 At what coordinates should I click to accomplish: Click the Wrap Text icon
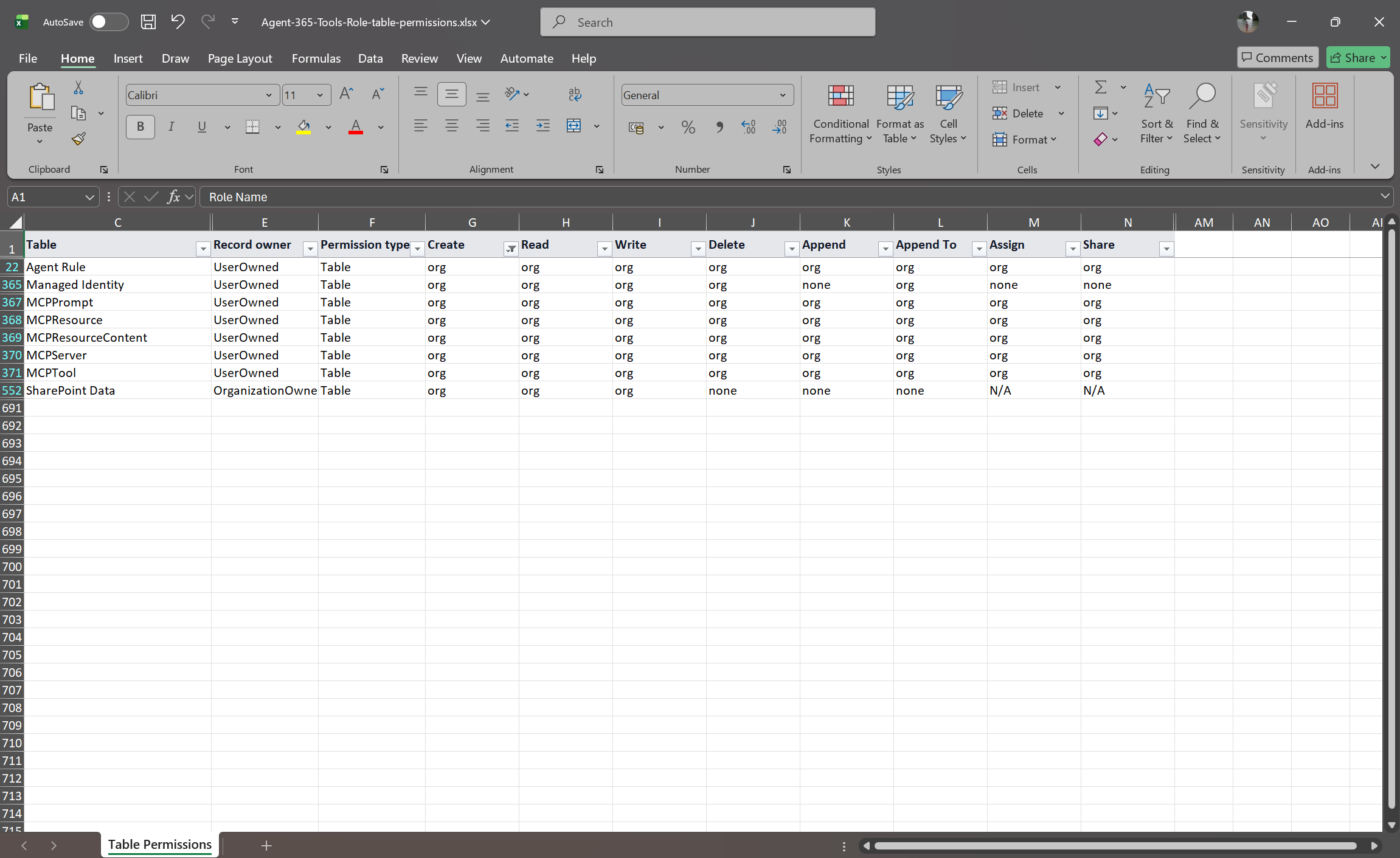click(x=575, y=94)
